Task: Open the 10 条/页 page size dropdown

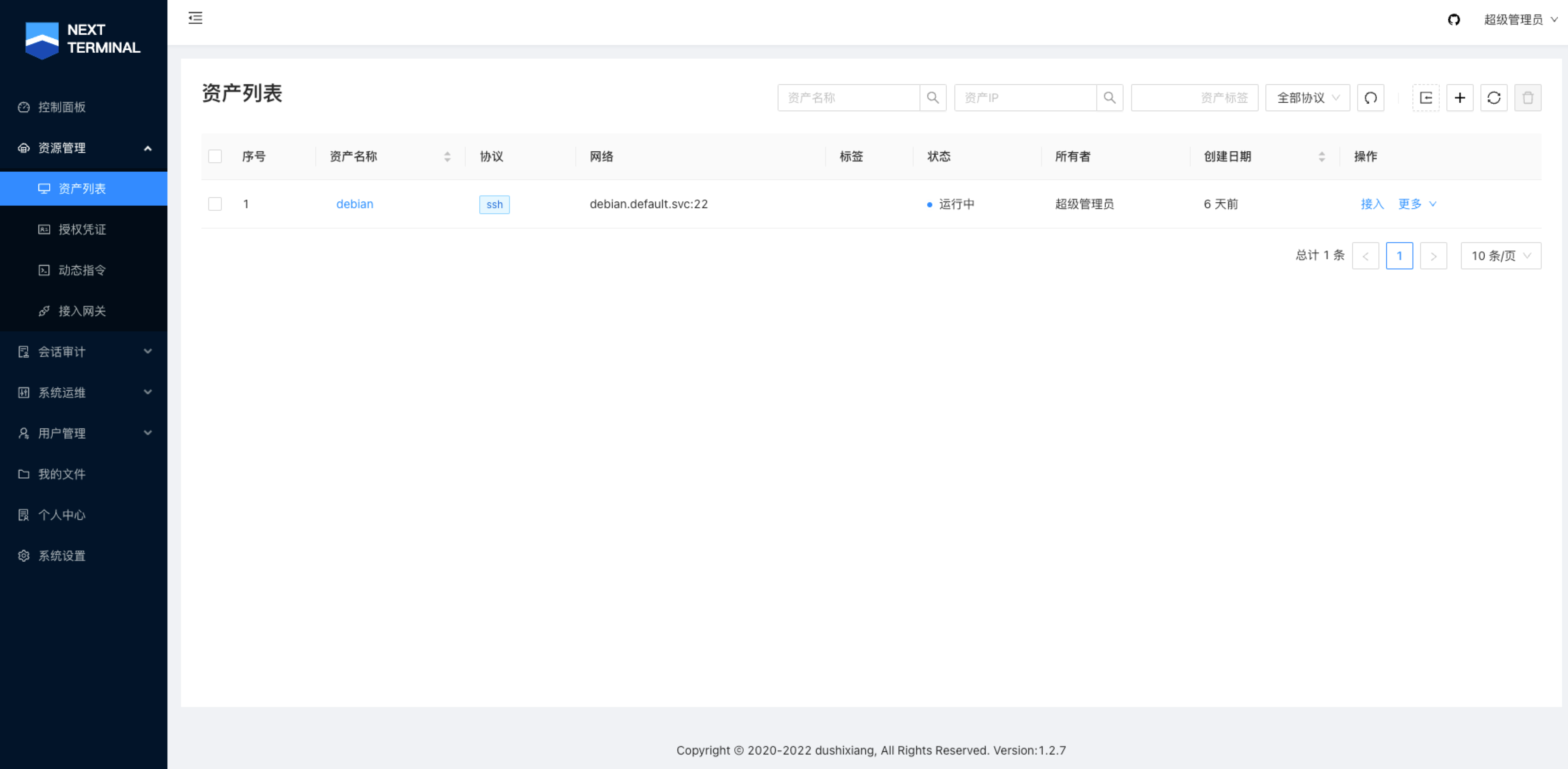Action: (x=1500, y=256)
